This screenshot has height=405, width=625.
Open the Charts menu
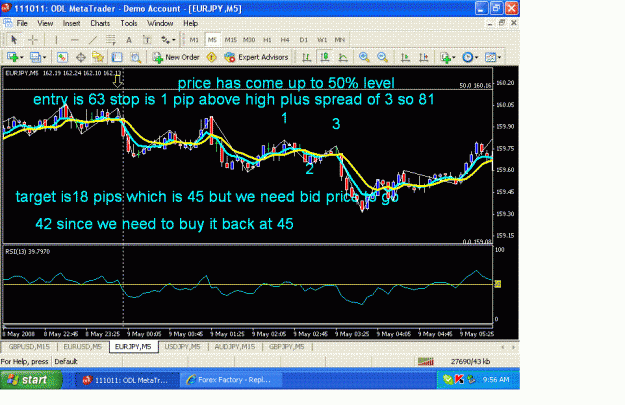click(x=100, y=23)
